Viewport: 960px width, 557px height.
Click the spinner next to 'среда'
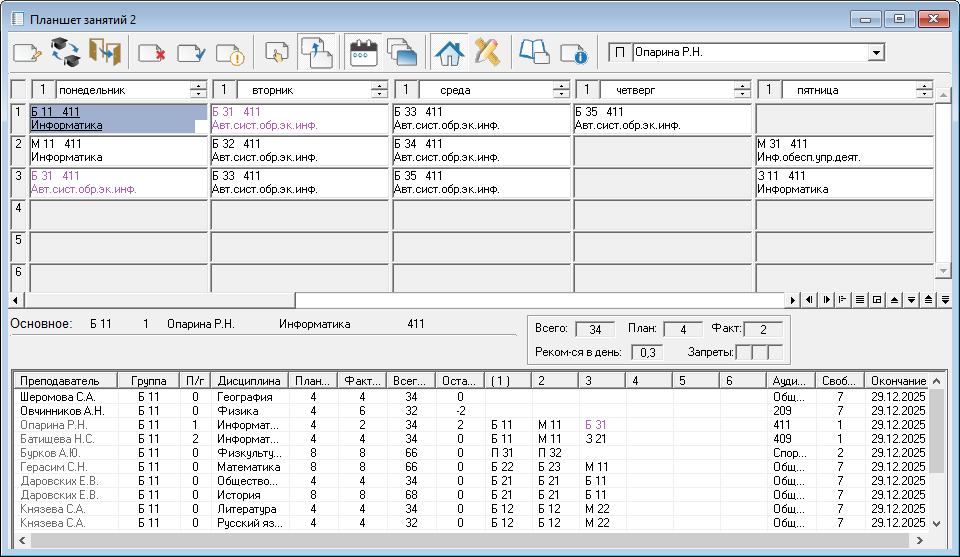tap(561, 90)
